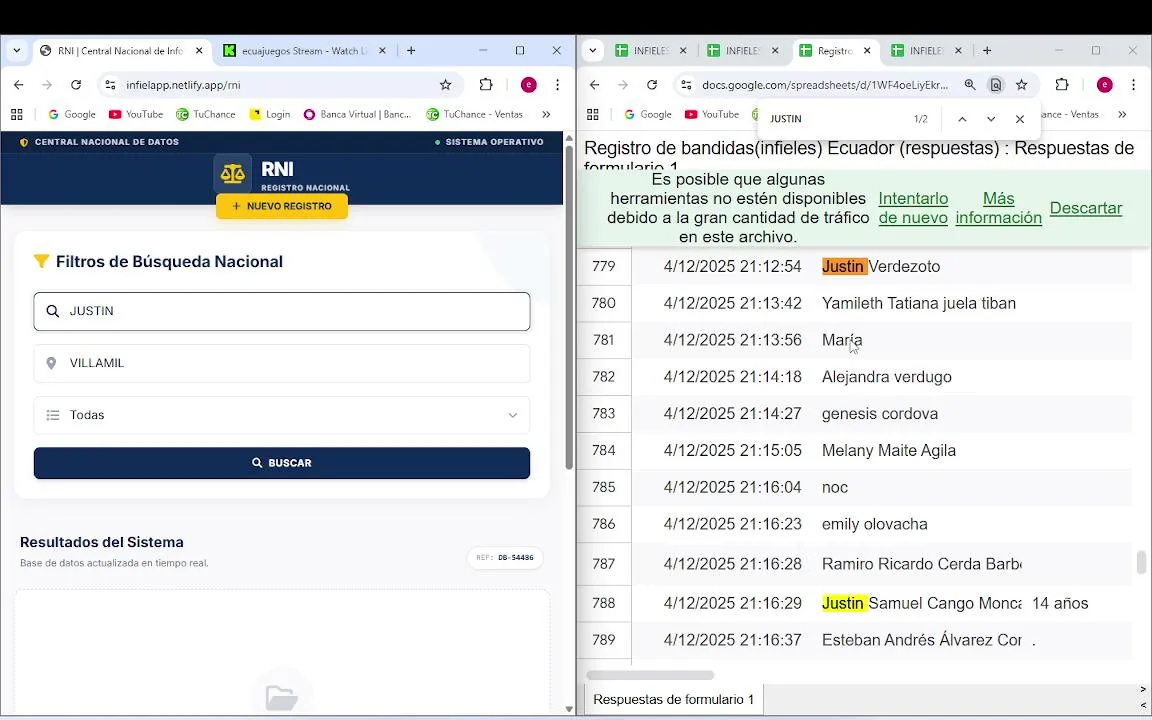Viewport: 1152px width, 720px height.
Task: Go to next find result for JUSTIN
Action: click(990, 119)
